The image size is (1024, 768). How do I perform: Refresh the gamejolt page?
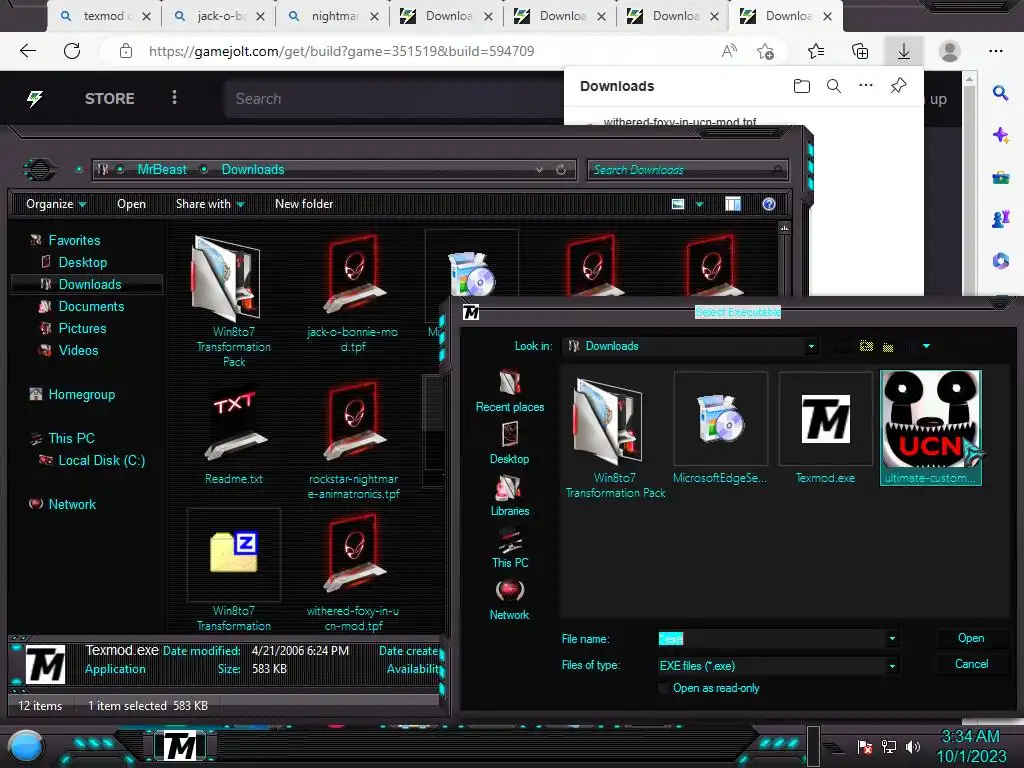tap(72, 51)
